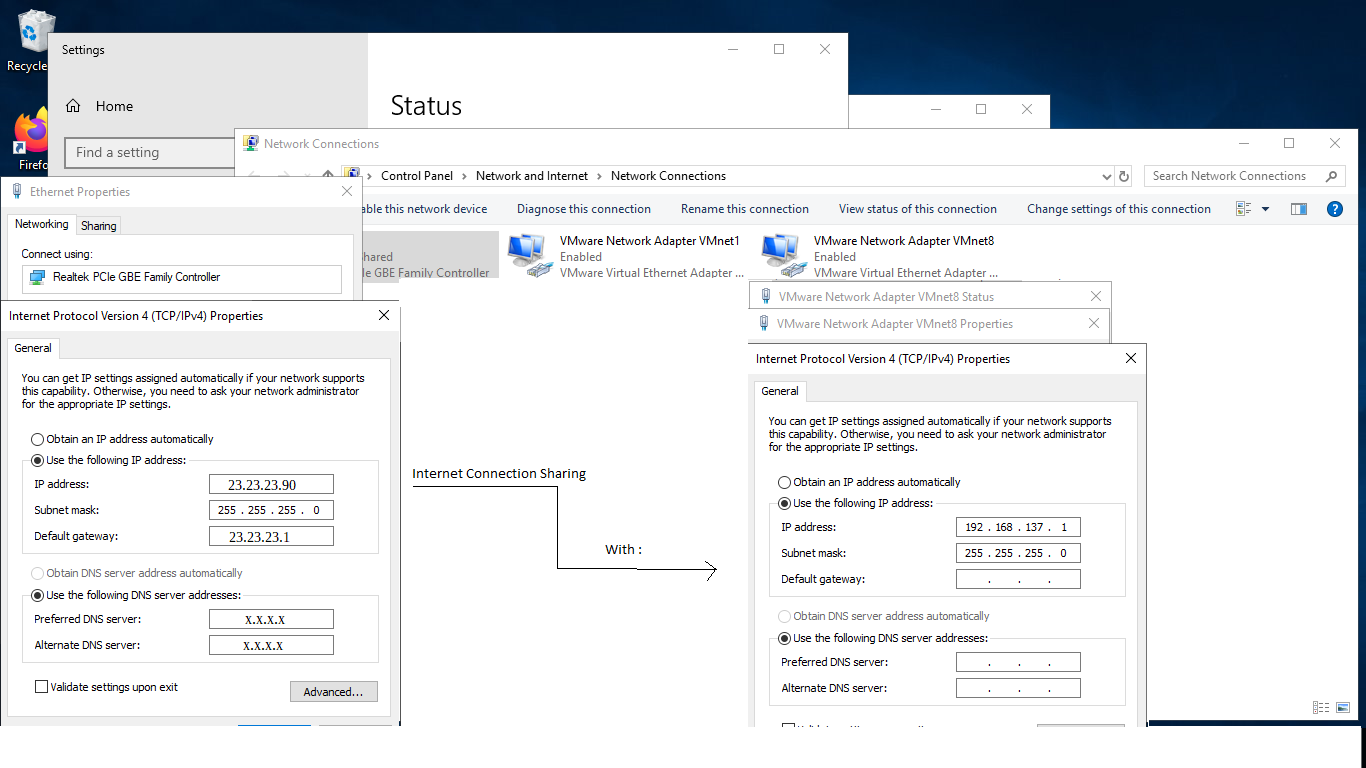Viewport: 1366px width, 768px height.
Task: Click Change settings of this connection
Action: [1119, 209]
